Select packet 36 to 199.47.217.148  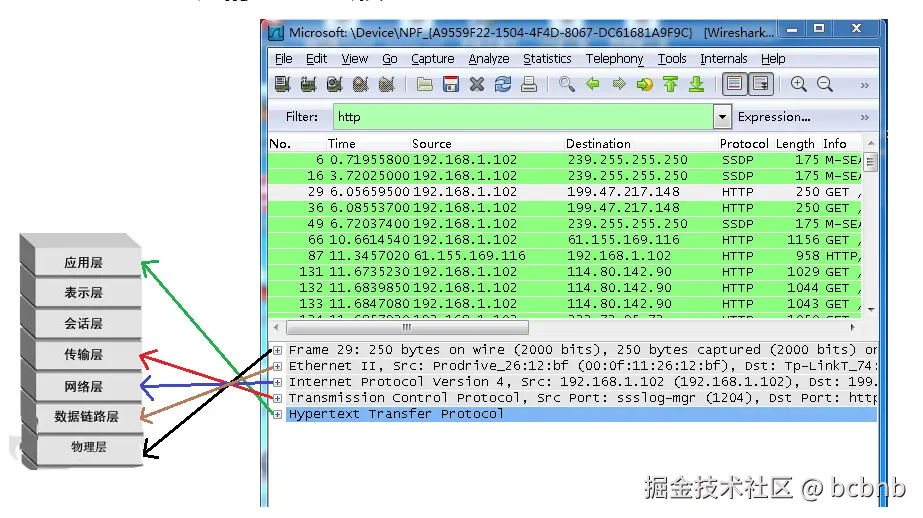[565, 208]
